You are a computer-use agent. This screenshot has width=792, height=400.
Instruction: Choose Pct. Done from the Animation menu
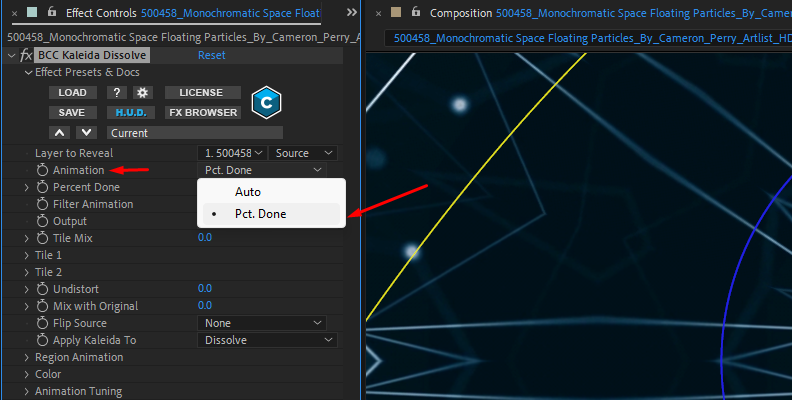click(271, 214)
